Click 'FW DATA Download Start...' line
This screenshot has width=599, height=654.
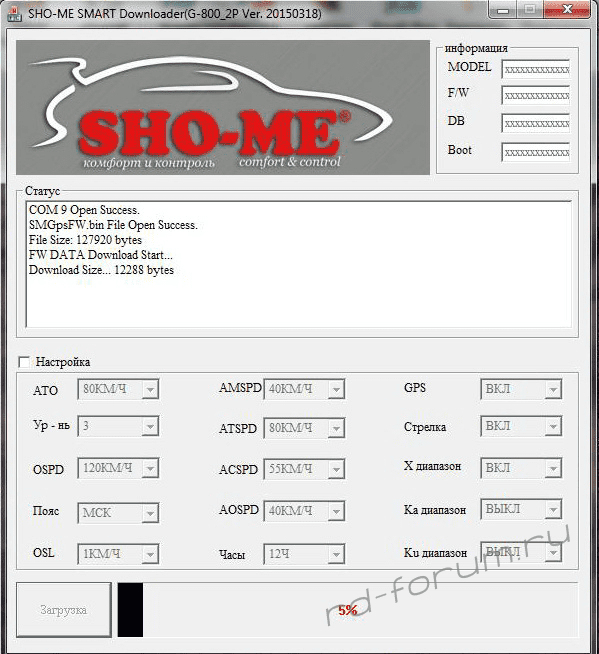click(101, 255)
